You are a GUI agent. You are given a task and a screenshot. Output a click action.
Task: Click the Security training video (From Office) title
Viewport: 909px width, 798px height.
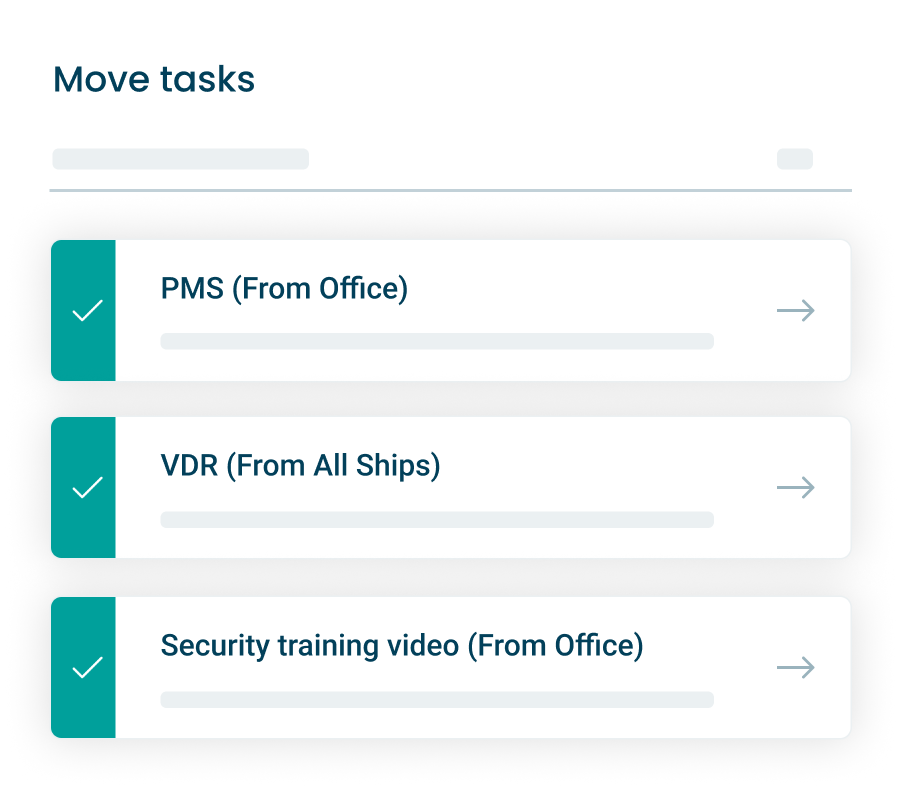pos(401,645)
